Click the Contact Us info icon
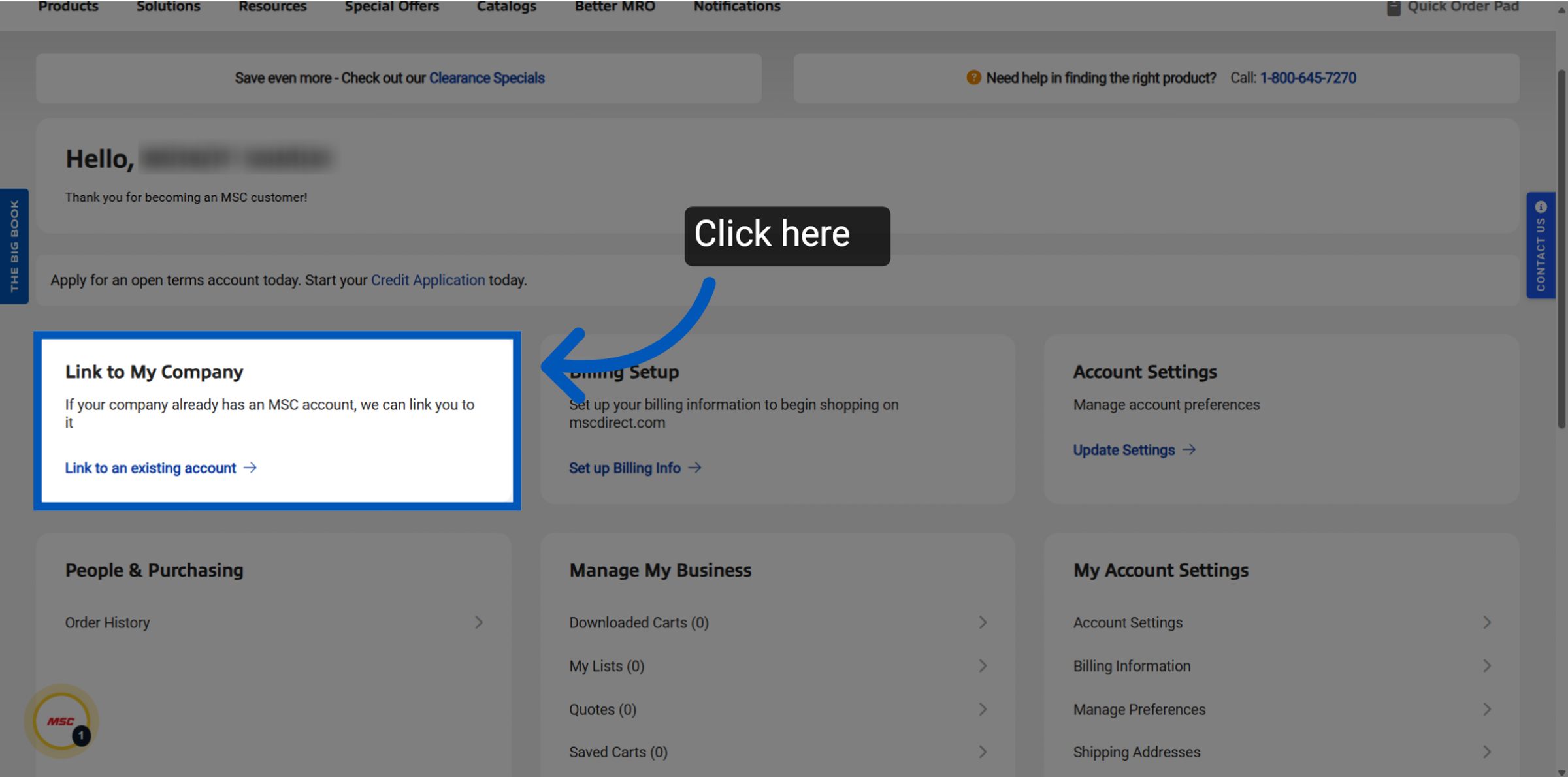 (1541, 207)
